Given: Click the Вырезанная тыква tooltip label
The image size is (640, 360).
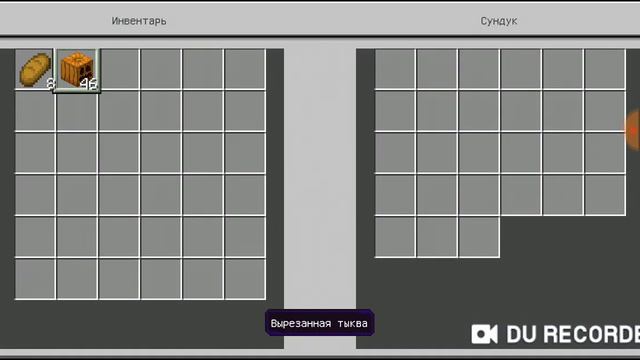Looking at the screenshot, I should [319, 323].
